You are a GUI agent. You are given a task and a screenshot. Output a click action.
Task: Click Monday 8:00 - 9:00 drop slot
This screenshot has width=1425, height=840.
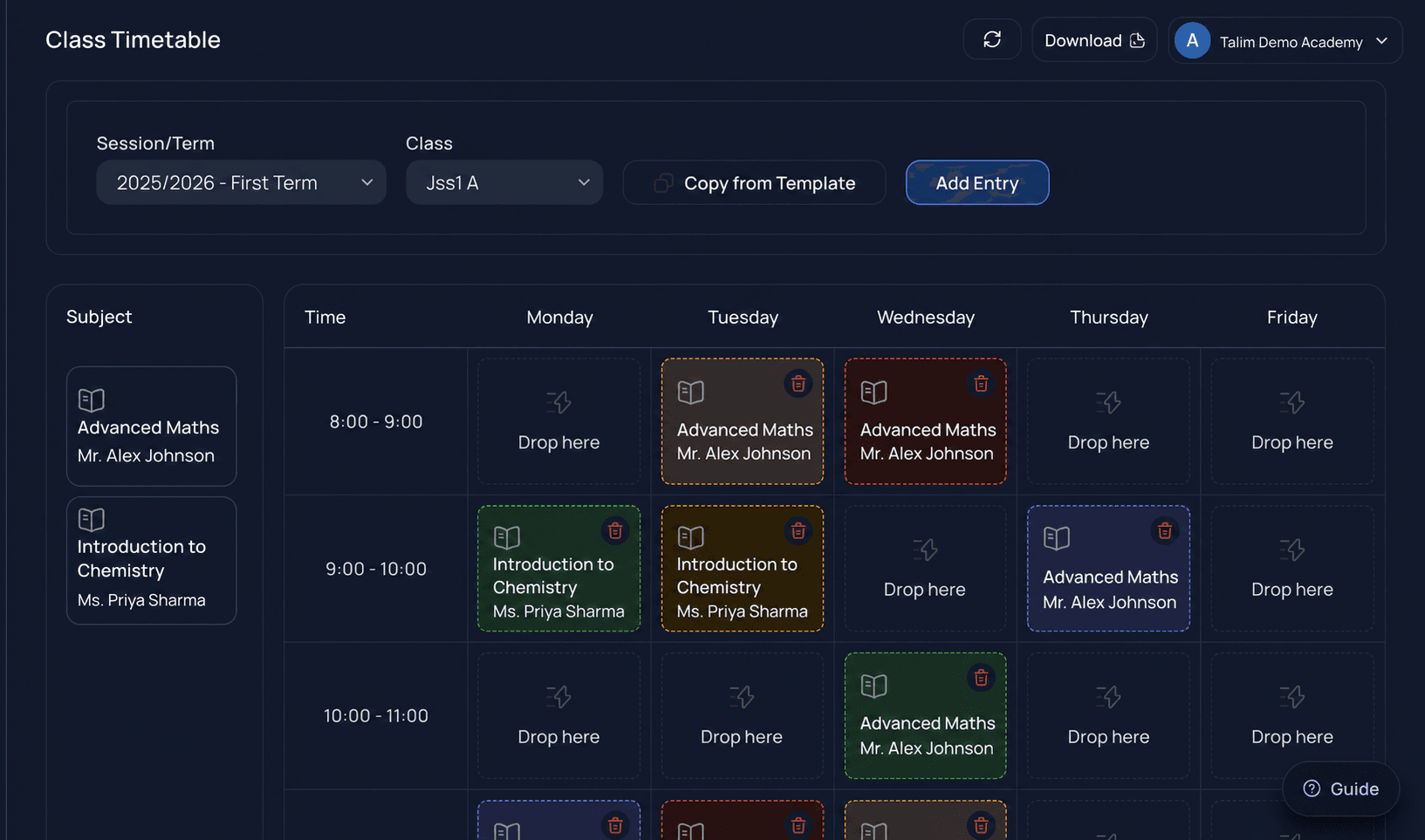coord(558,421)
